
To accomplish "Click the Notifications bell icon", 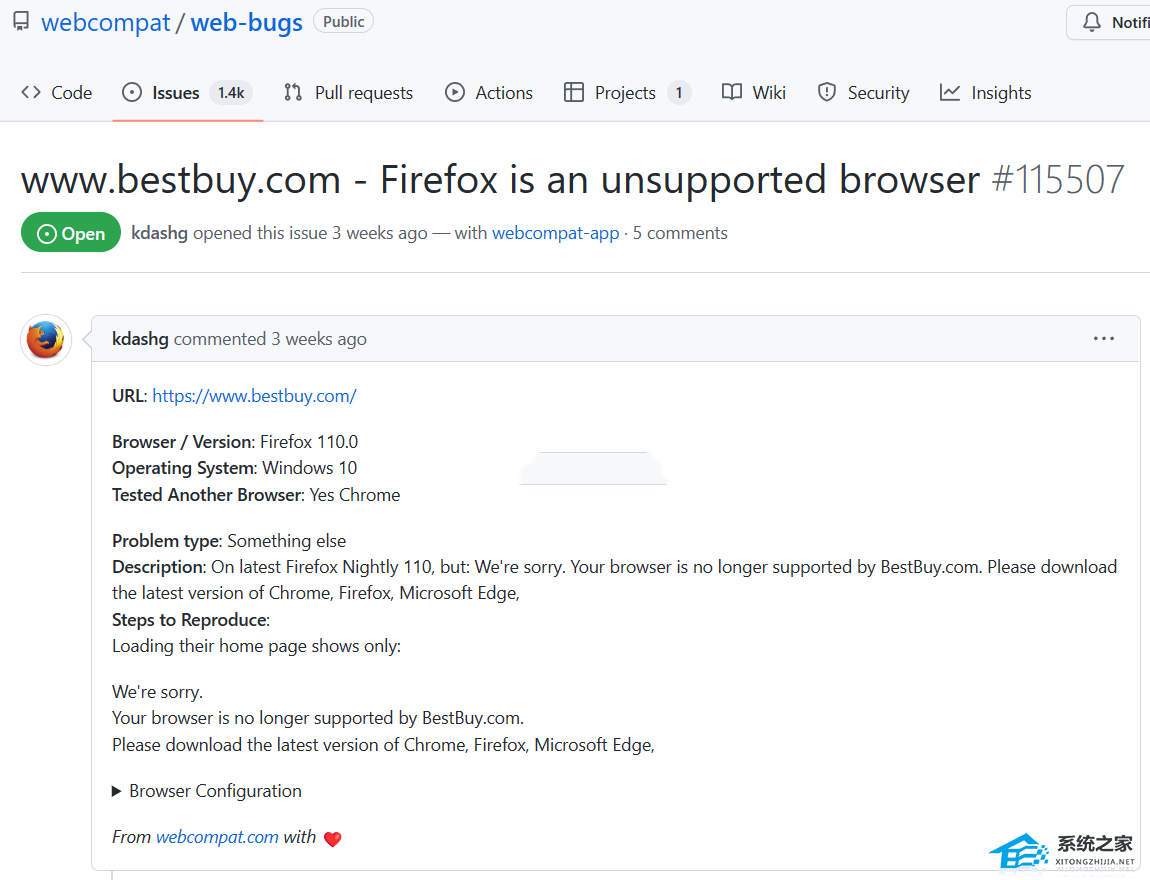I will (1093, 22).
